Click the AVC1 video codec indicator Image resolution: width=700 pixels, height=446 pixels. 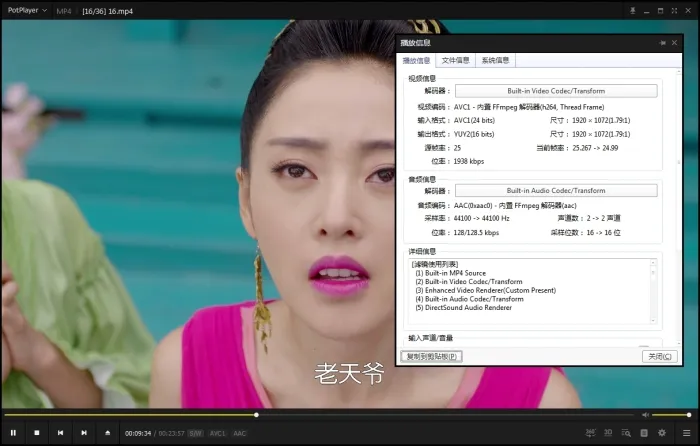click(x=217, y=433)
